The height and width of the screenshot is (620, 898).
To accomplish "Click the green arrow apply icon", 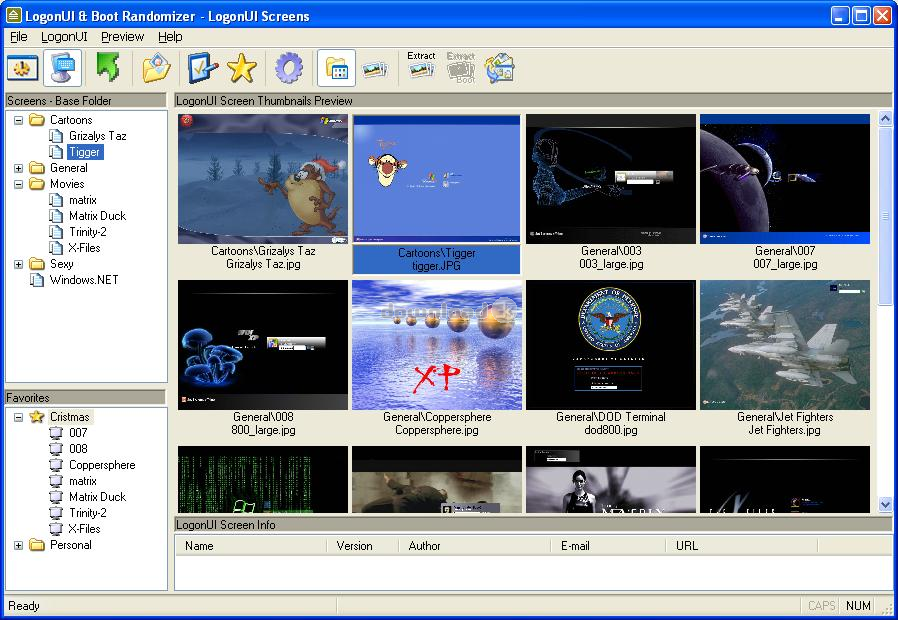I will tap(108, 68).
